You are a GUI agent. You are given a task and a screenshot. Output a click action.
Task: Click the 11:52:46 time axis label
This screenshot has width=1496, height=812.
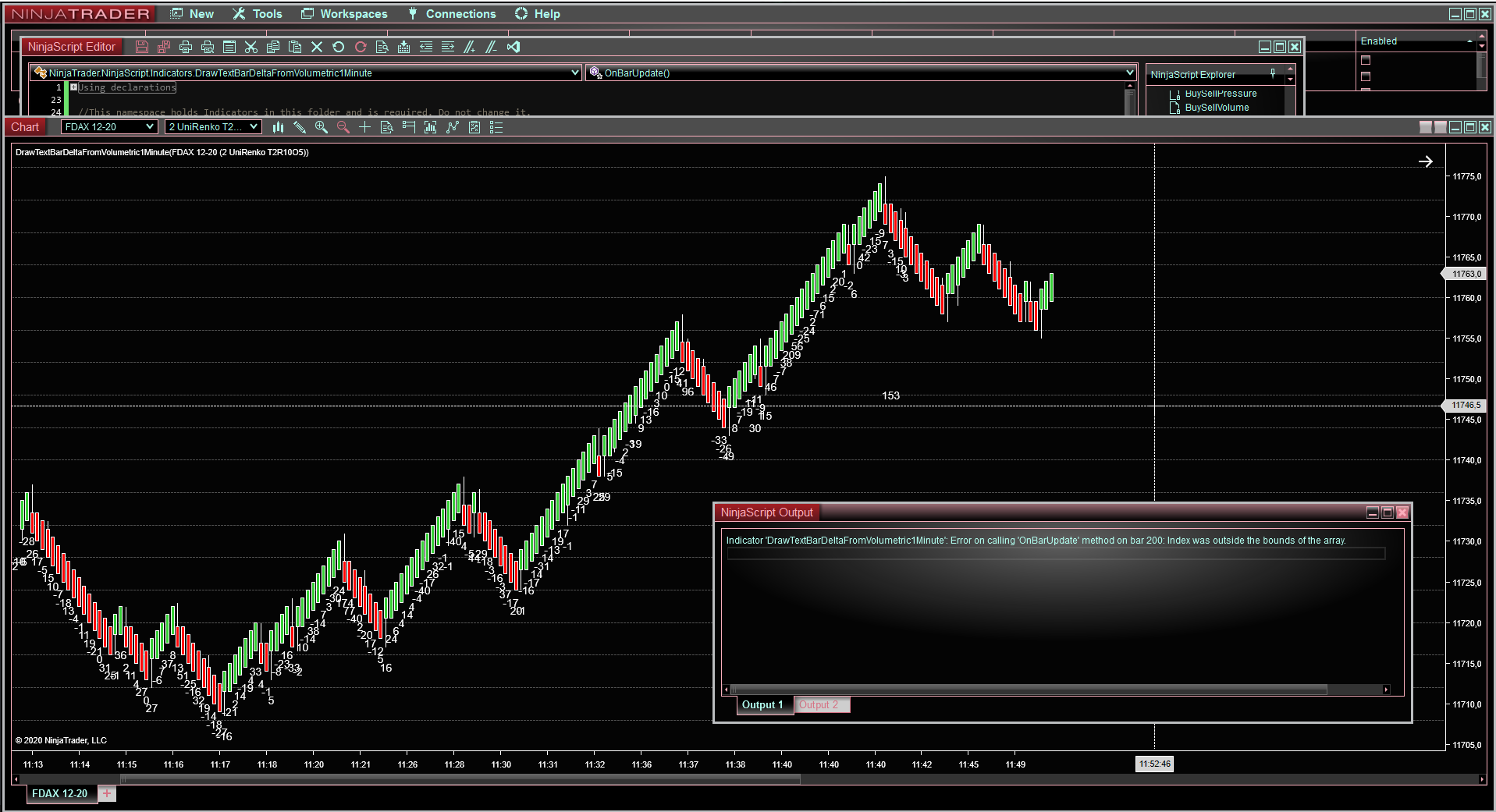(1154, 764)
